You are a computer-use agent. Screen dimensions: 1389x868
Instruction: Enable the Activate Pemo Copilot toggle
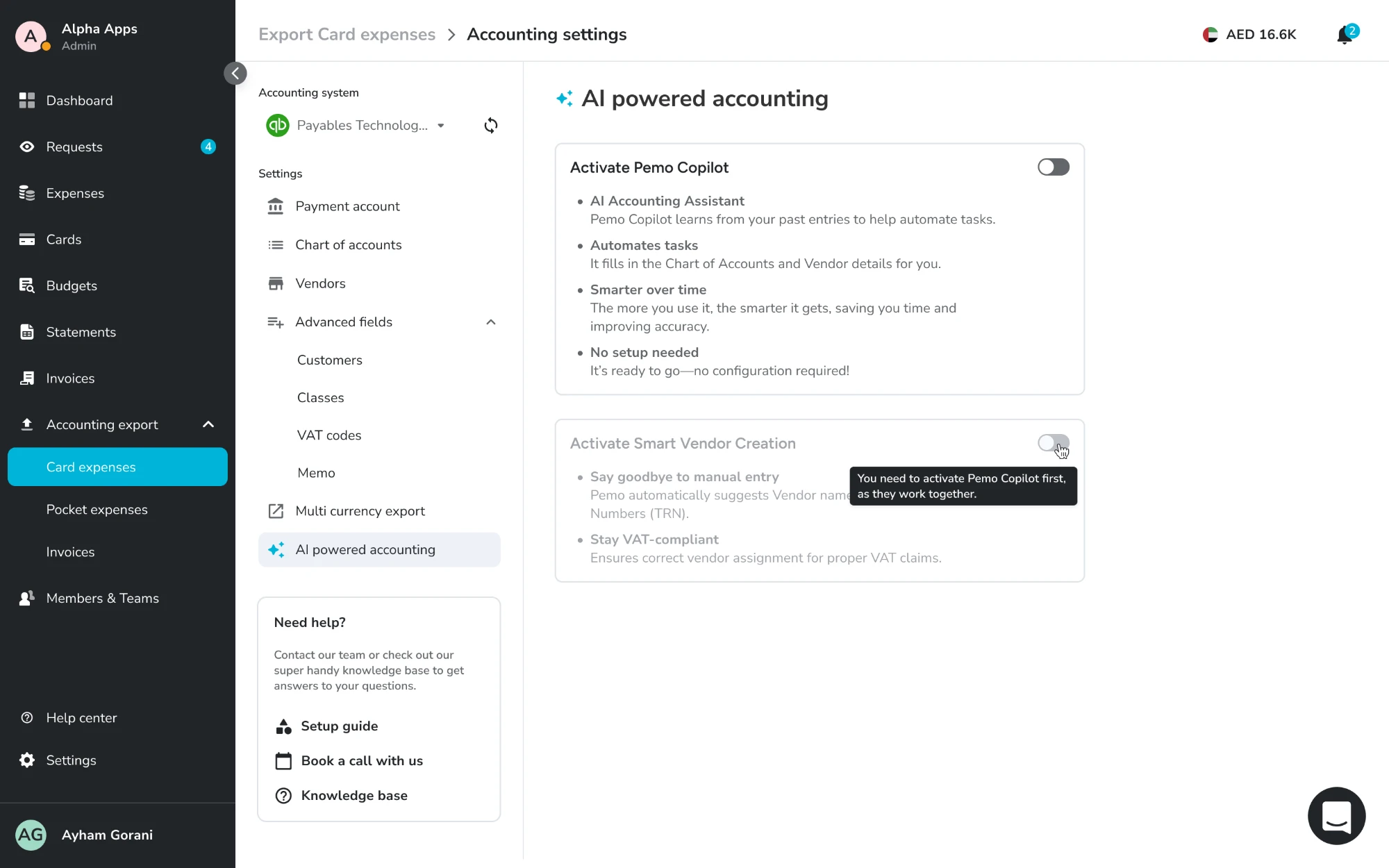pos(1054,167)
